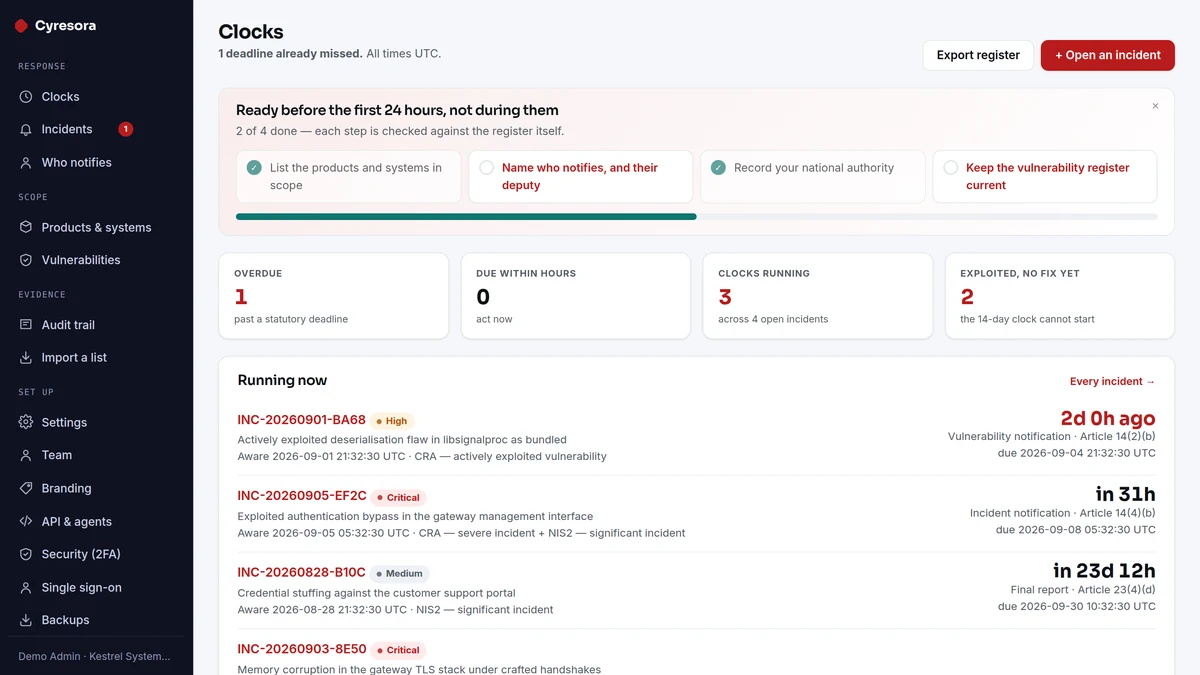Click the Incidents bell icon
This screenshot has height=675, width=1200.
pos(26,129)
